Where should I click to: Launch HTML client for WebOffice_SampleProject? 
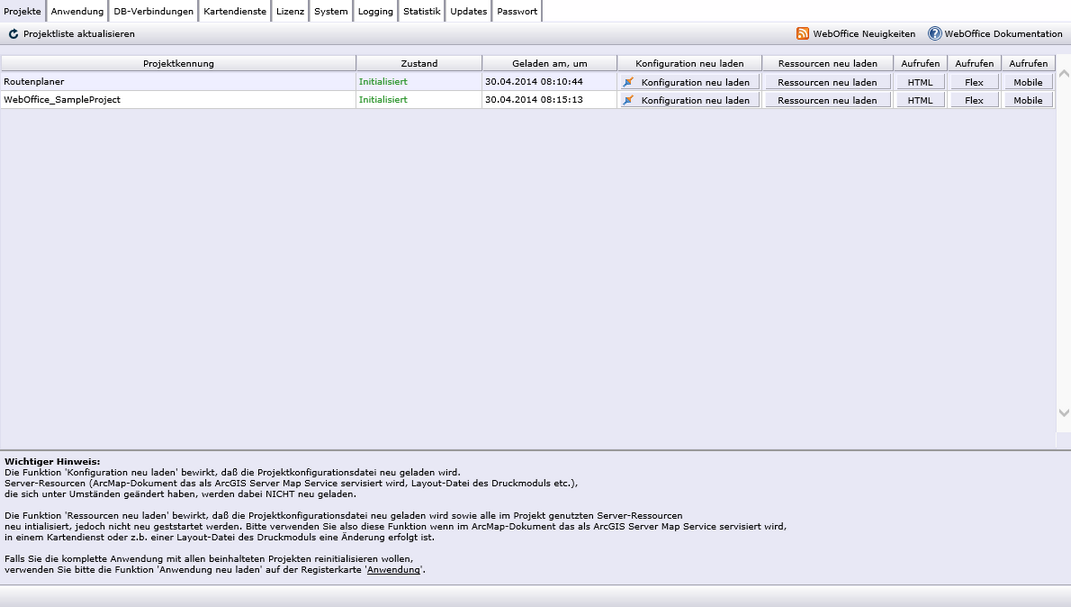918,99
